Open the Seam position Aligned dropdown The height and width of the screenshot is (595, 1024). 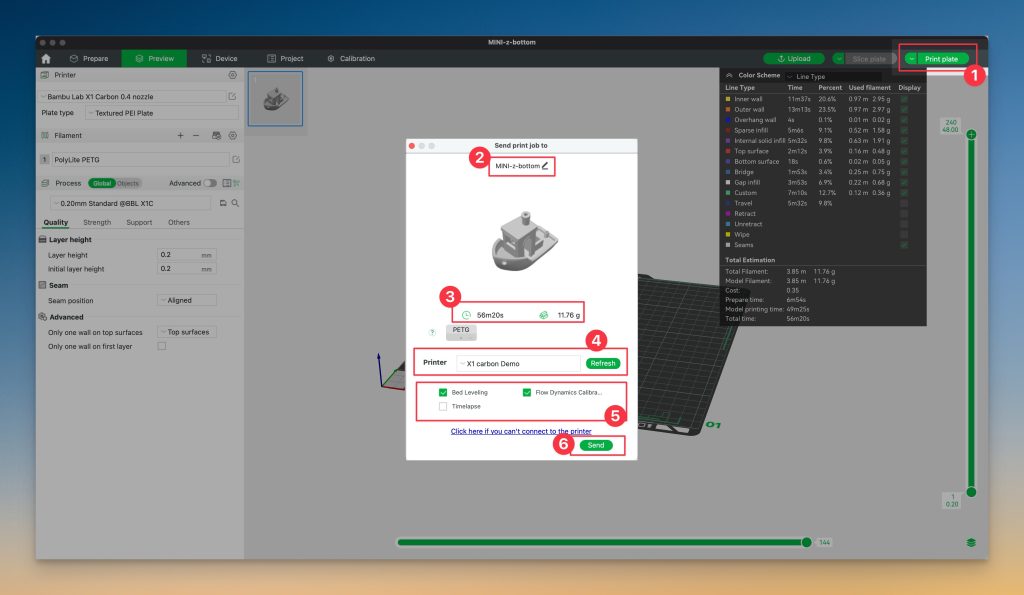(187, 300)
